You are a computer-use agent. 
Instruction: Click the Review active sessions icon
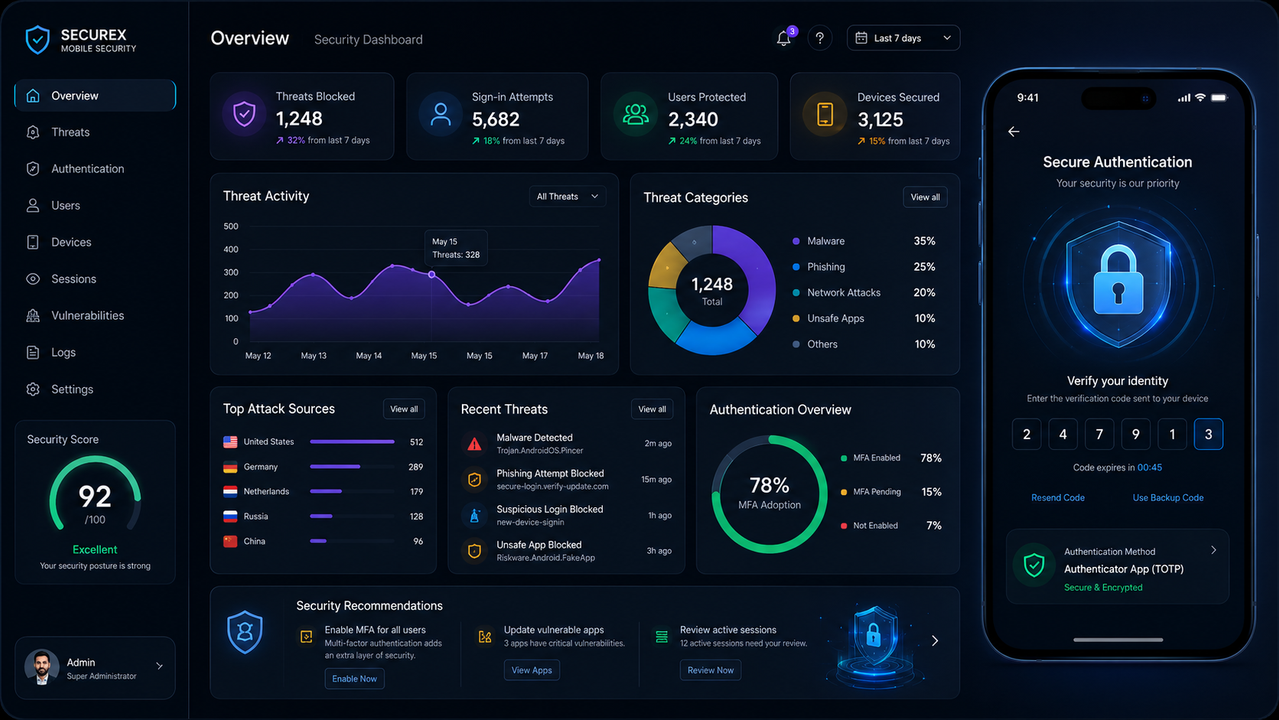[x=661, y=636]
